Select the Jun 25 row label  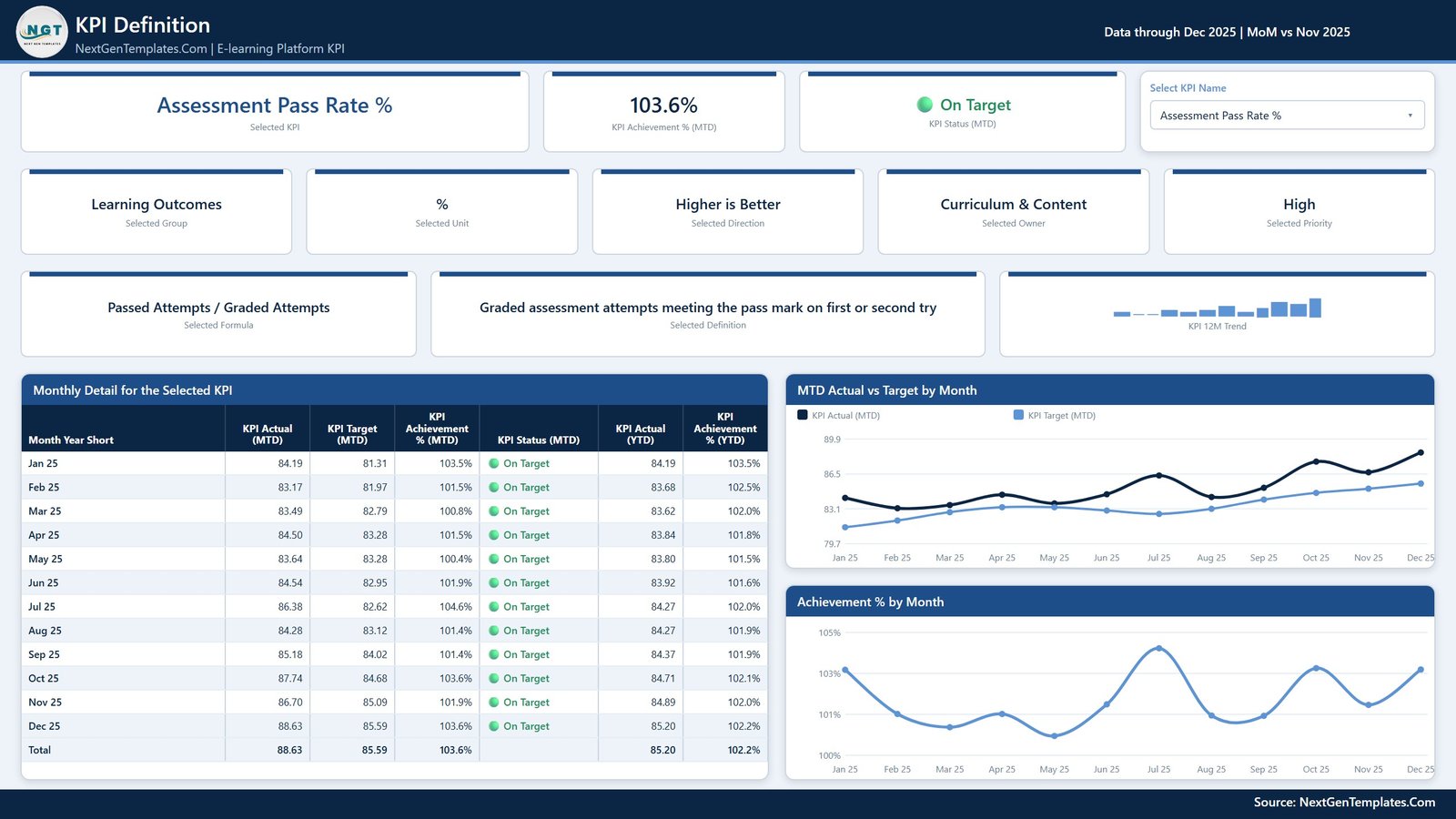[43, 583]
